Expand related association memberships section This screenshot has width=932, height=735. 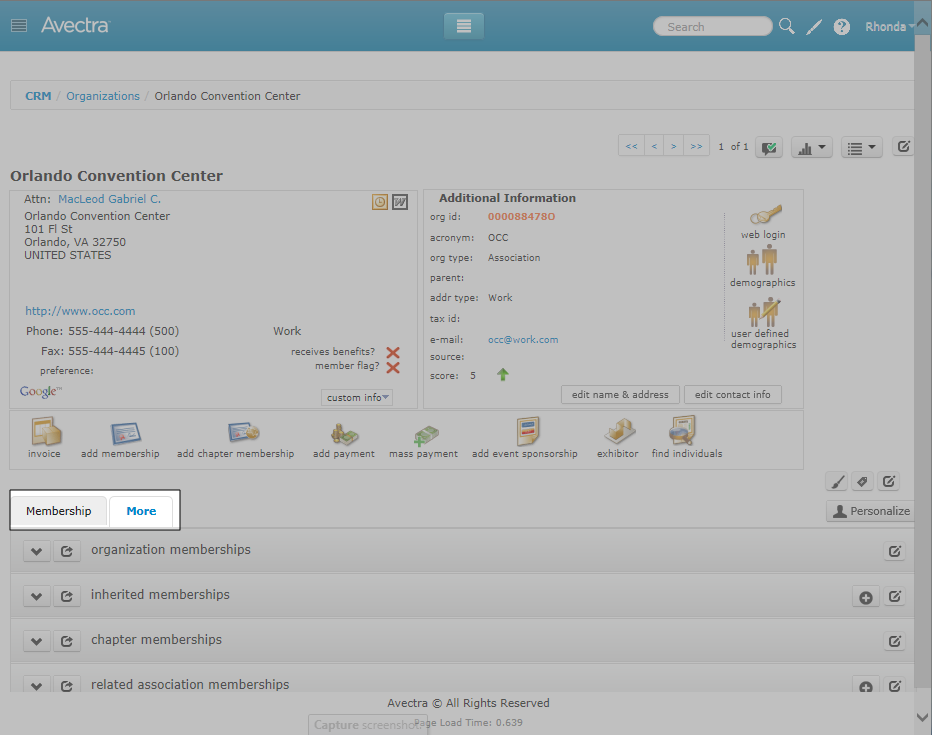(36, 686)
